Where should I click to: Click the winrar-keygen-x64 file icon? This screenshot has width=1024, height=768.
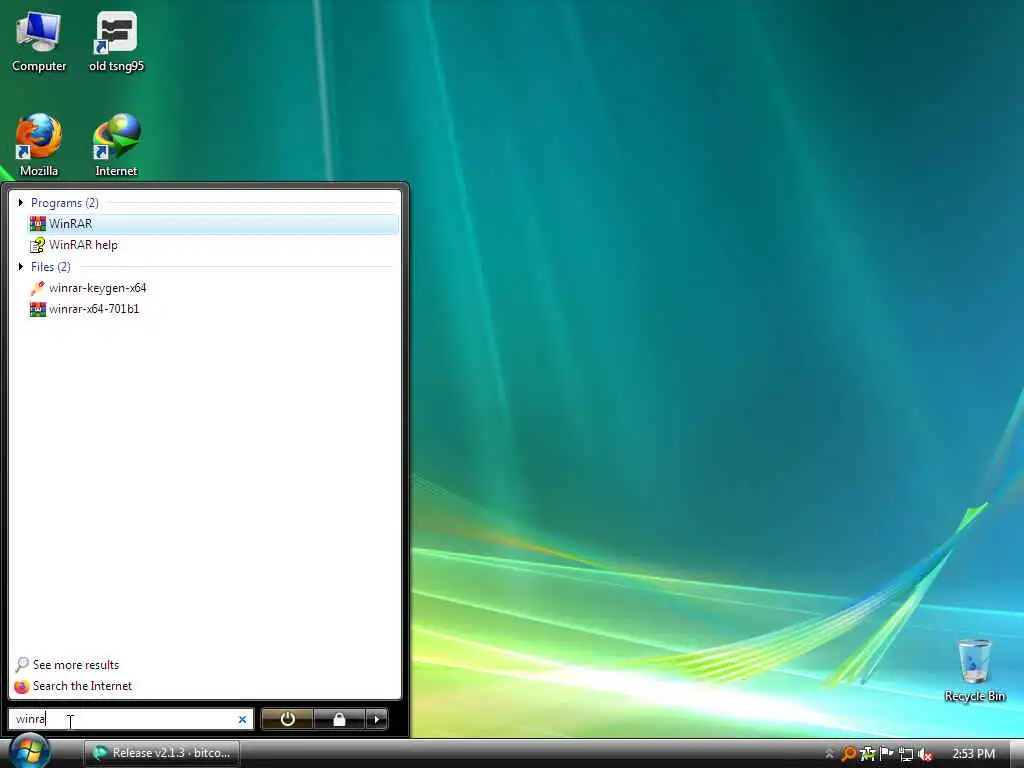point(38,288)
